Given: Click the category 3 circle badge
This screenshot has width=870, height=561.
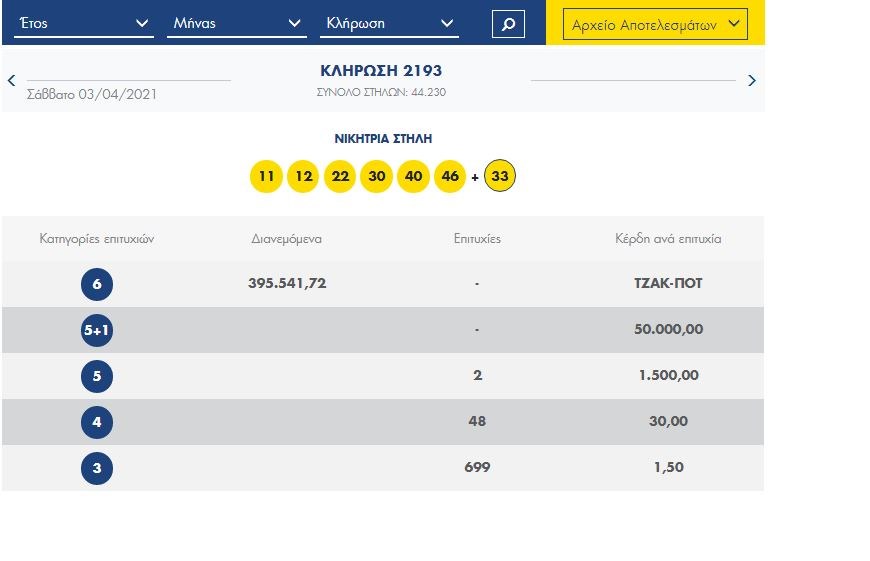Looking at the screenshot, I should [97, 468].
